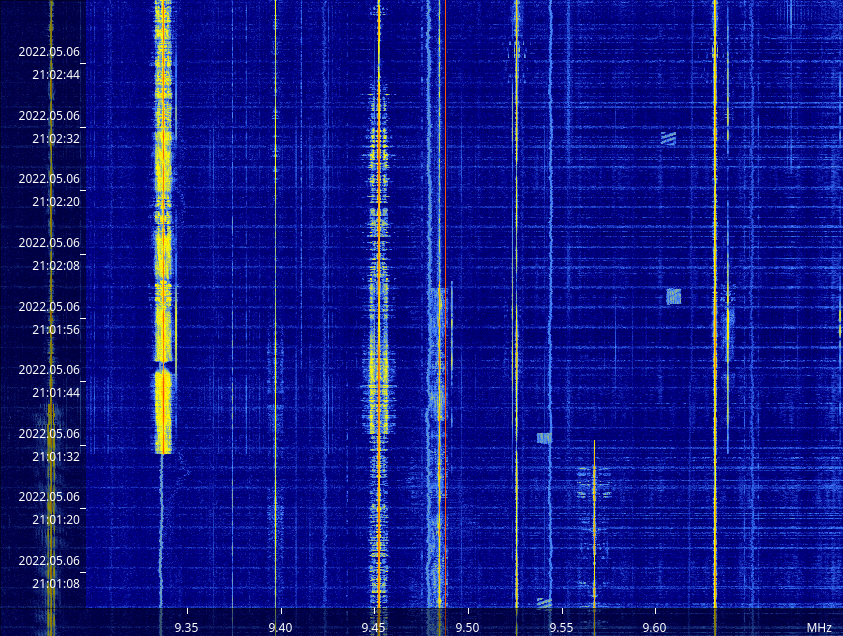Viewport: 843px width, 636px height.
Task: Click the 9.55 frequency axis label
Action: click(561, 627)
